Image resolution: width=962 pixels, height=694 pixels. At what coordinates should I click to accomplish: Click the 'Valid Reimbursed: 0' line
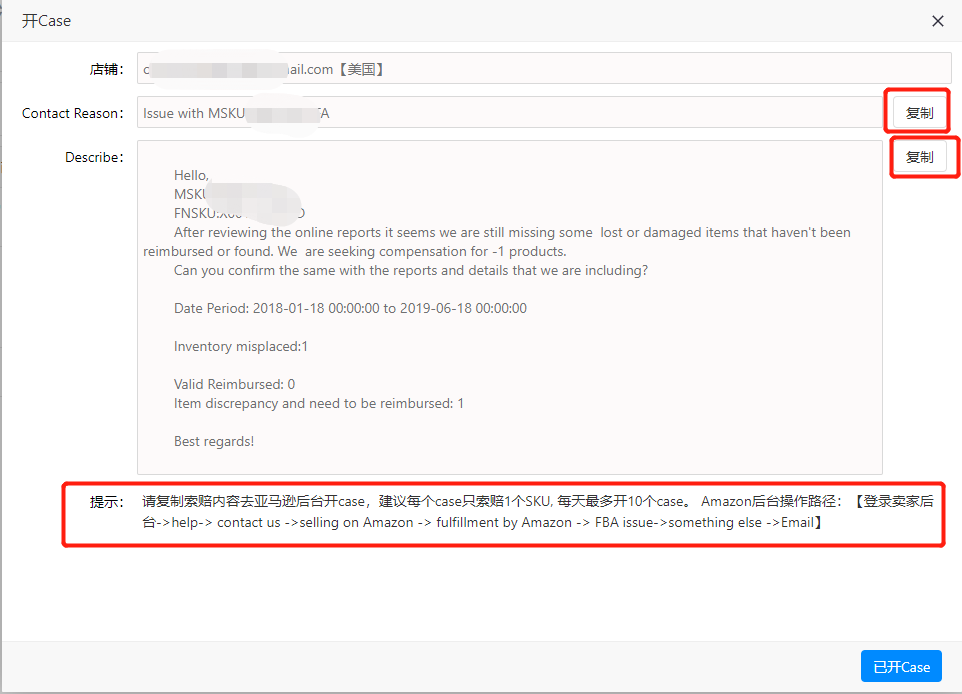click(x=234, y=384)
